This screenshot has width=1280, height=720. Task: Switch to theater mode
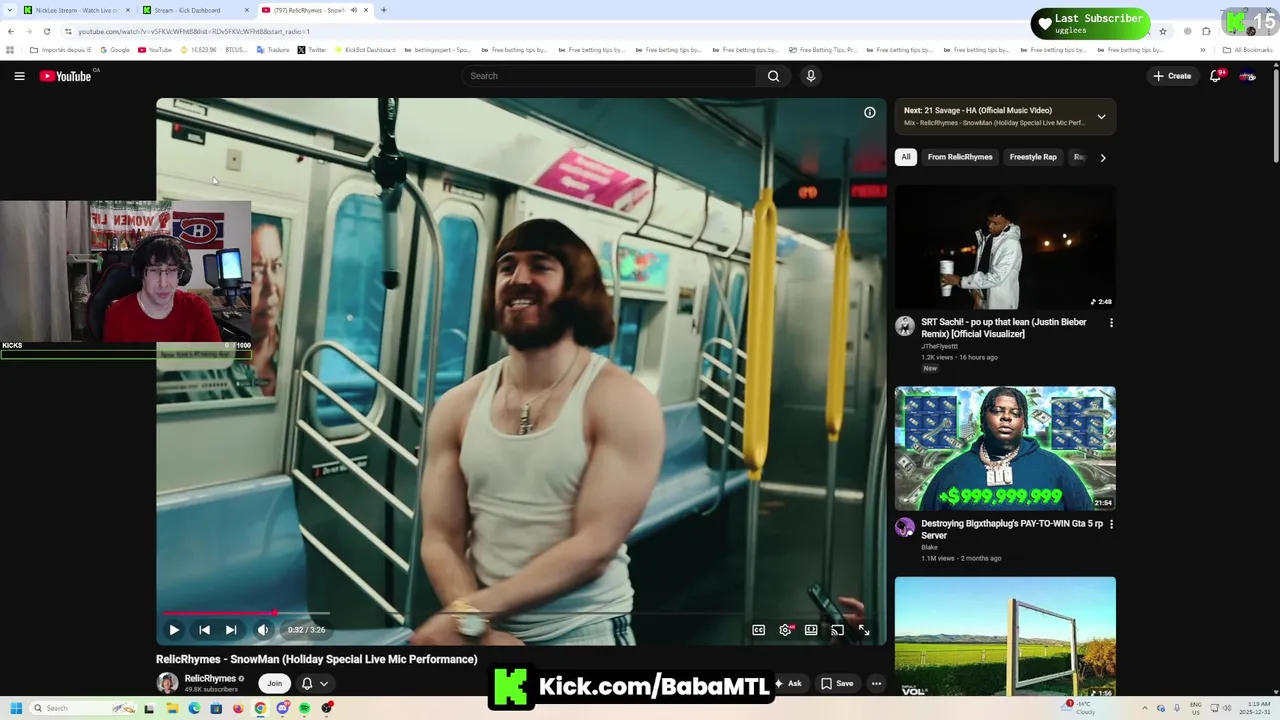811,630
